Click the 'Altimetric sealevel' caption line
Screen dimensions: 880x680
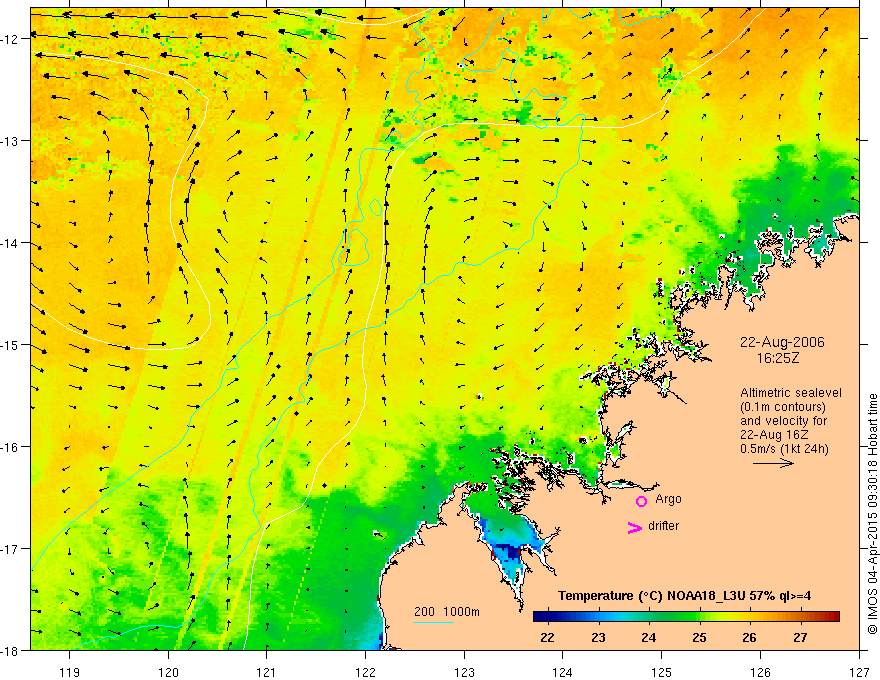coord(790,393)
